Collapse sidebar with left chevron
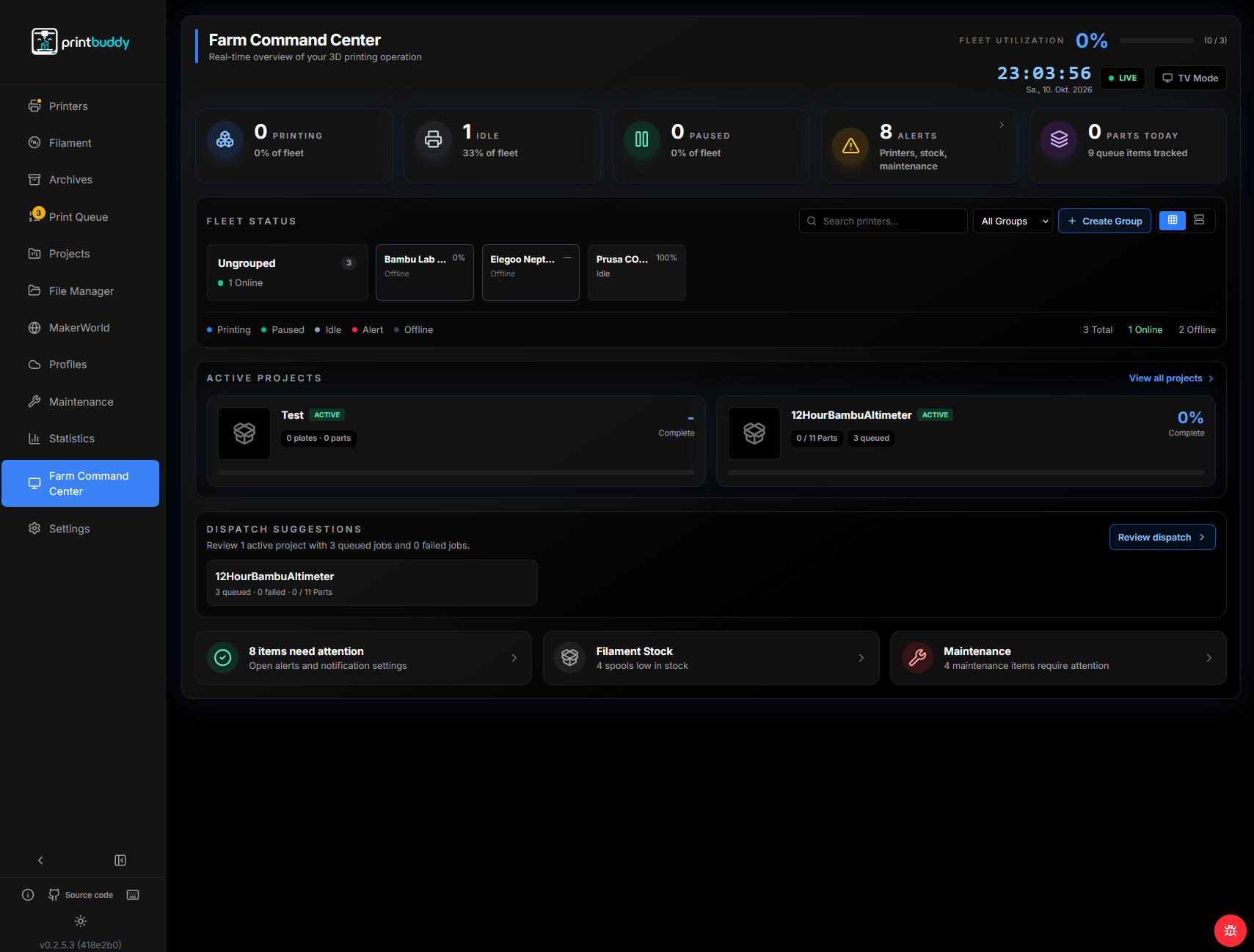 pyautogui.click(x=40, y=860)
